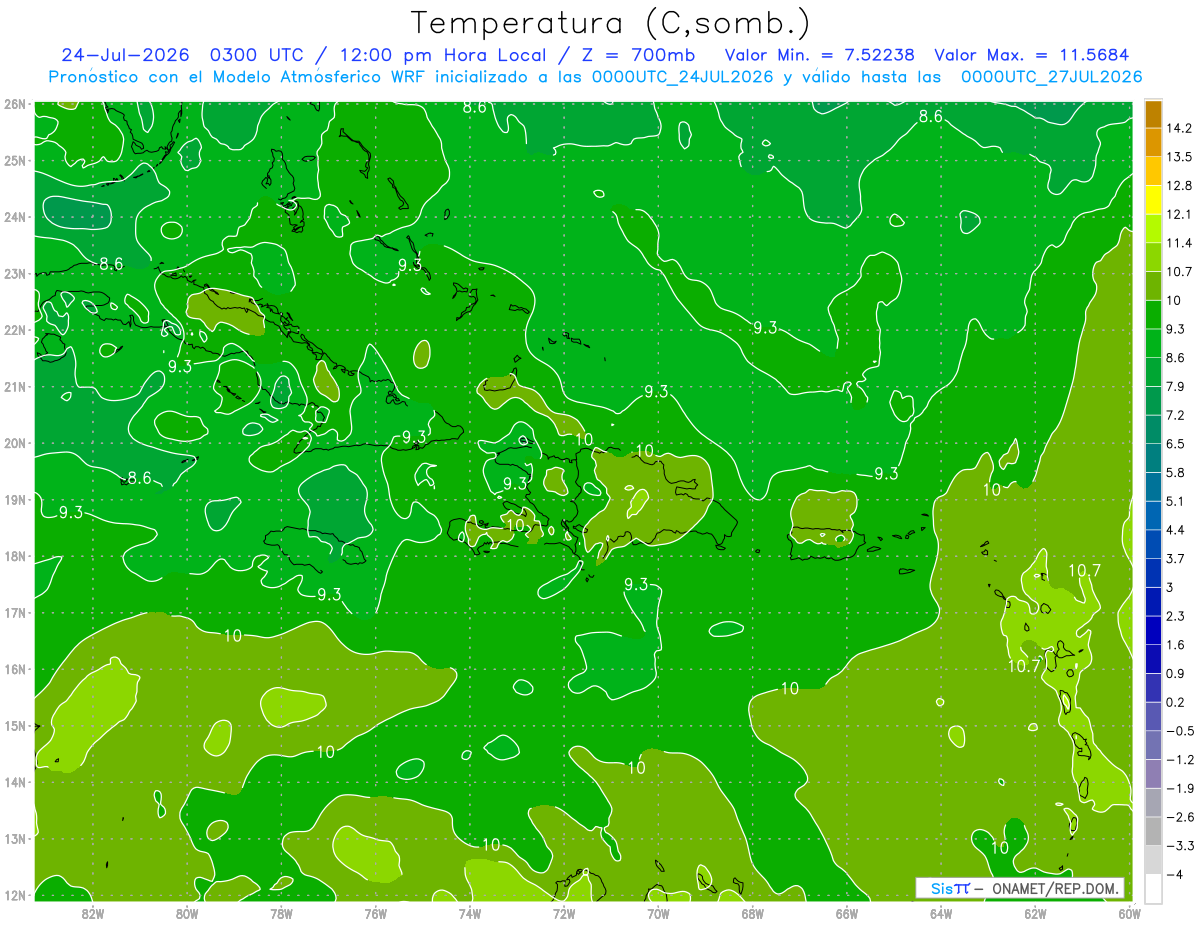Click the 12.1 colorbar label
Image resolution: width=1200 pixels, height=927 pixels.
tap(1179, 214)
